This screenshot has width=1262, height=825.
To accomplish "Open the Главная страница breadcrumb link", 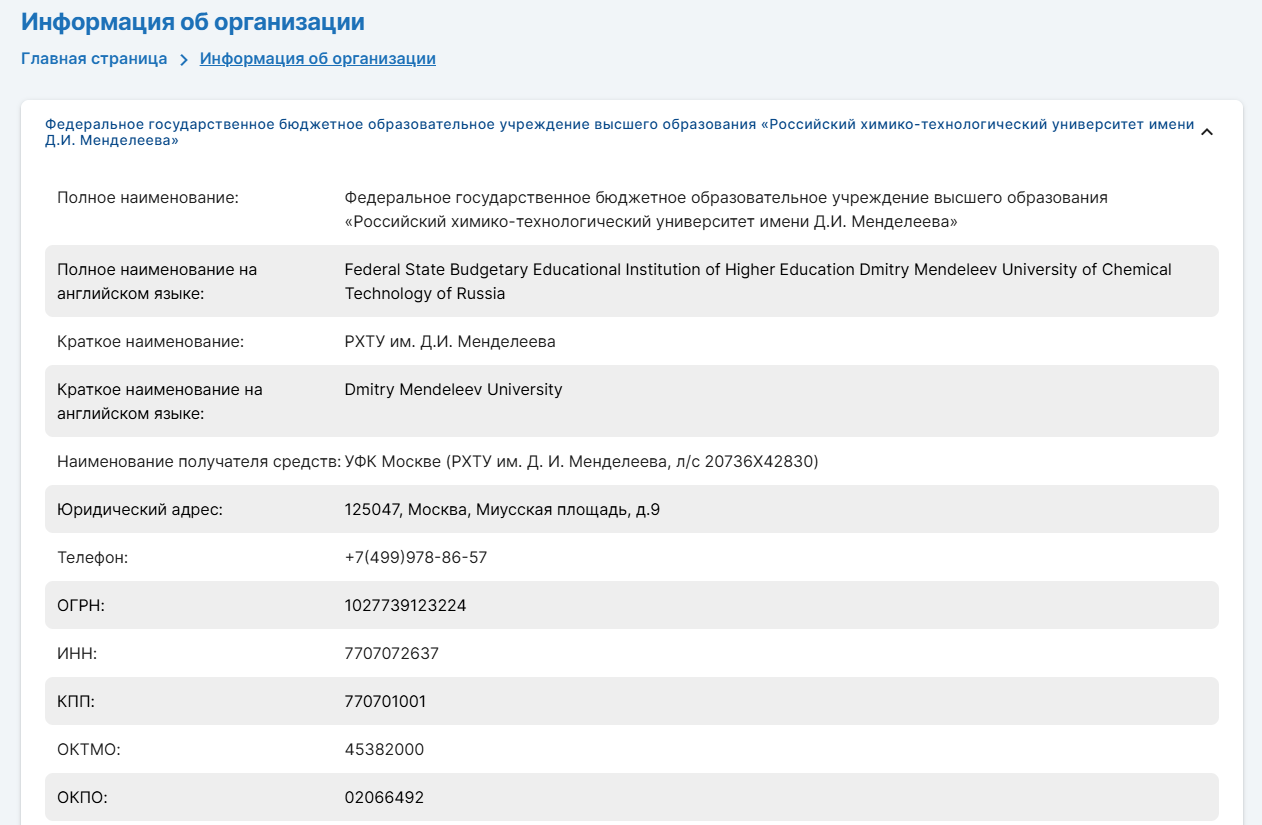I will tap(94, 58).
